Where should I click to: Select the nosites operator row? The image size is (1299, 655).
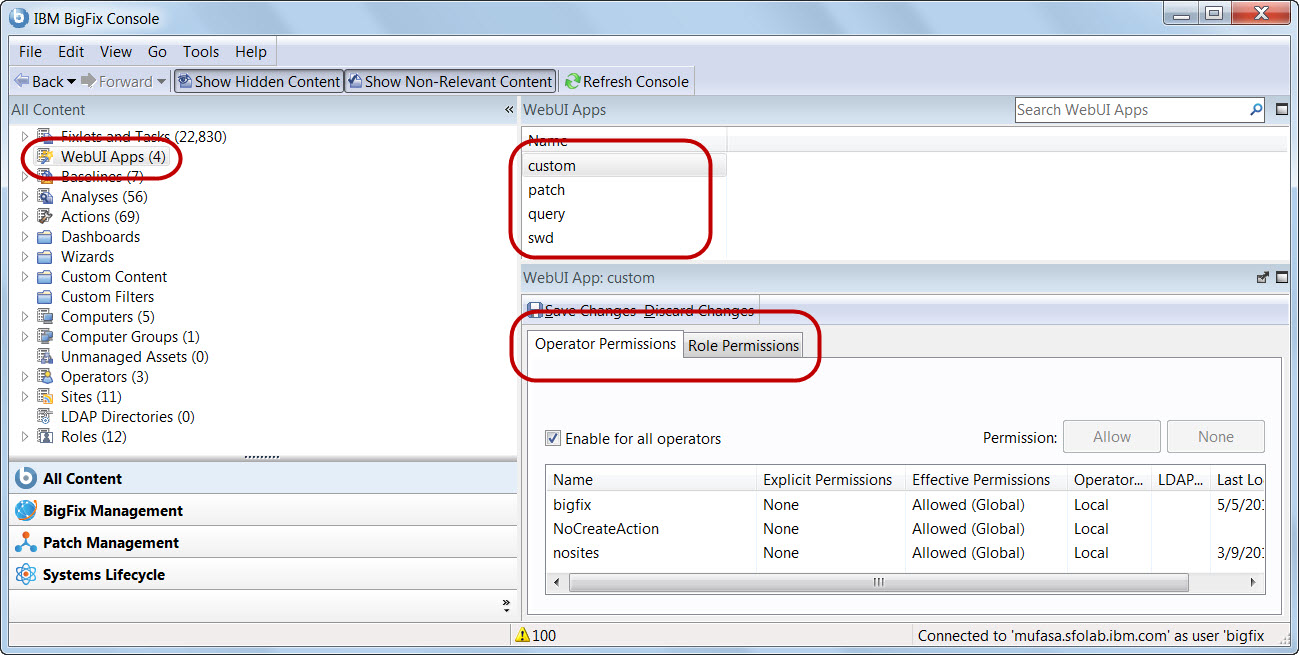[905, 553]
